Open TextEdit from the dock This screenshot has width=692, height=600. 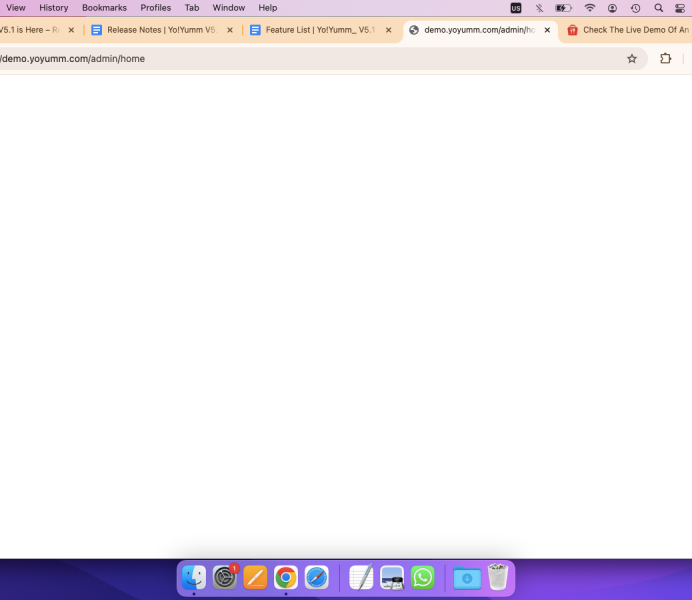(x=361, y=577)
